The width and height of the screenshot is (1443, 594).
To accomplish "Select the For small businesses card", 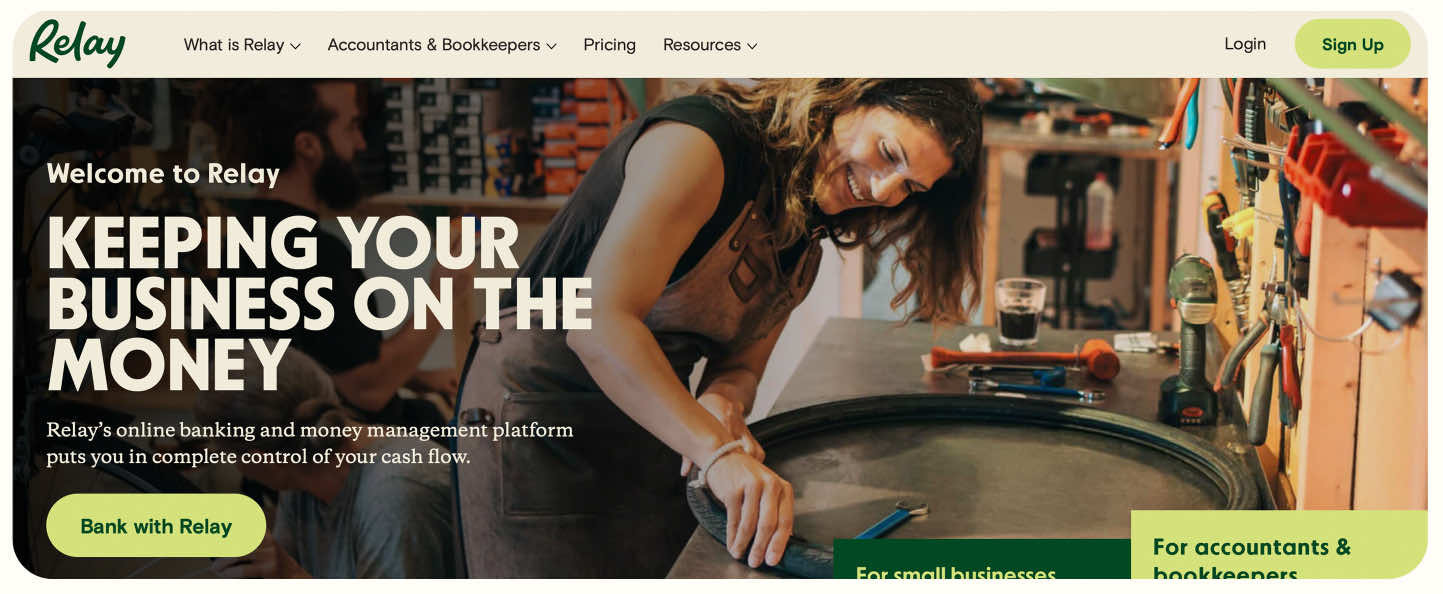I will point(982,559).
